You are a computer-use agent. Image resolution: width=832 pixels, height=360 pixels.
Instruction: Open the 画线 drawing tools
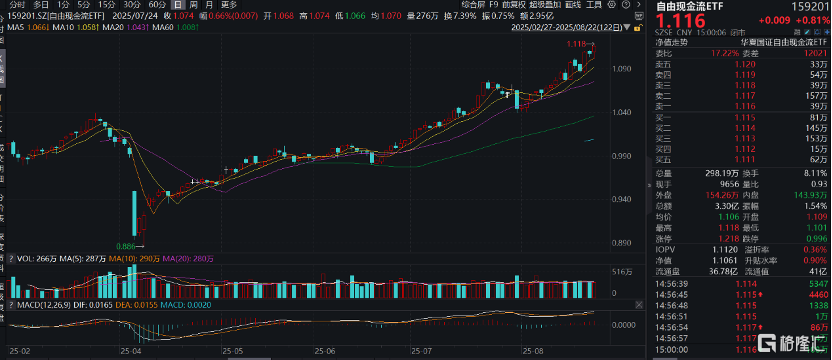[573, 5]
